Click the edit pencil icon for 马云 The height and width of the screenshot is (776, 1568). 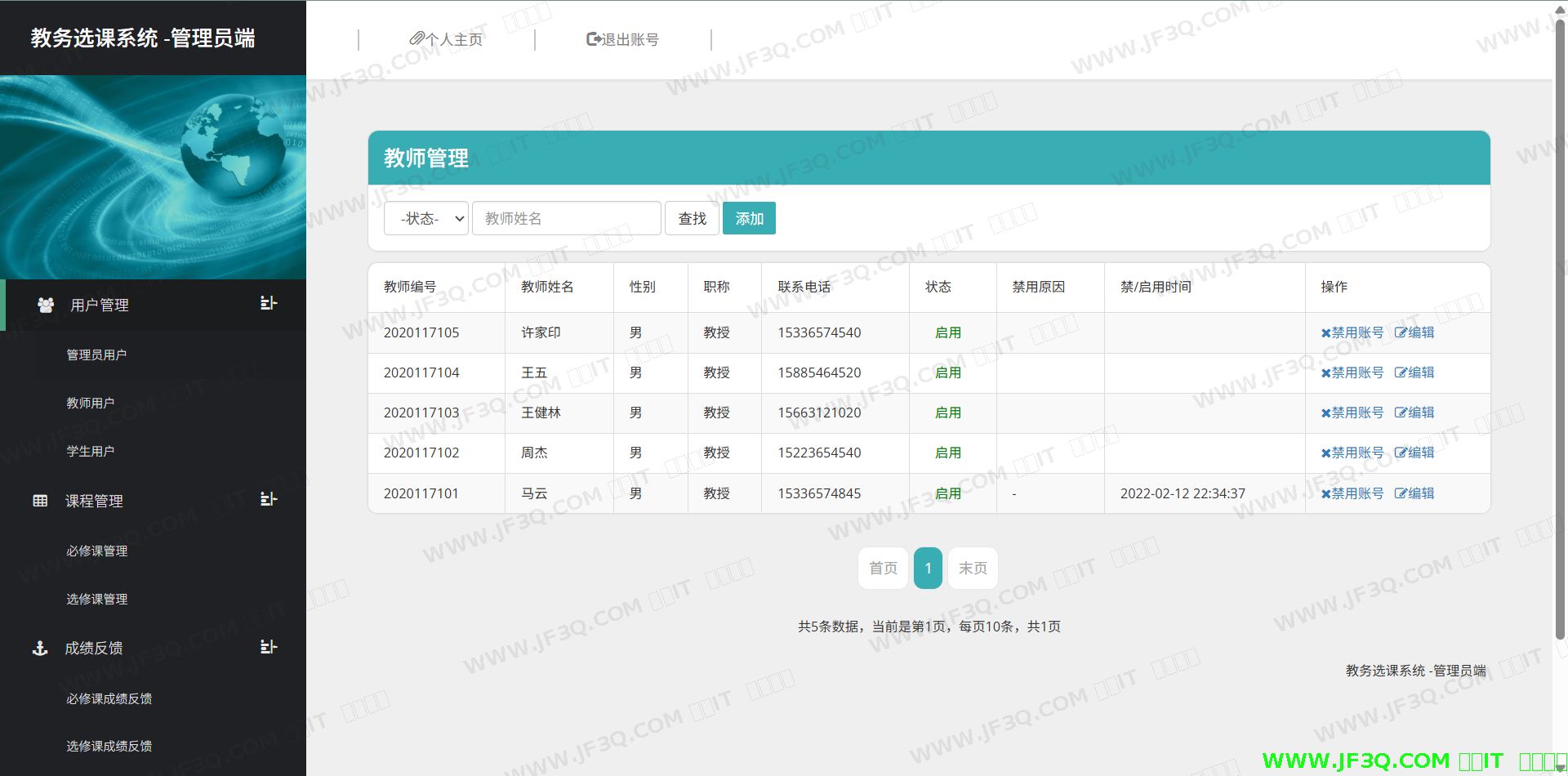[x=1401, y=493]
